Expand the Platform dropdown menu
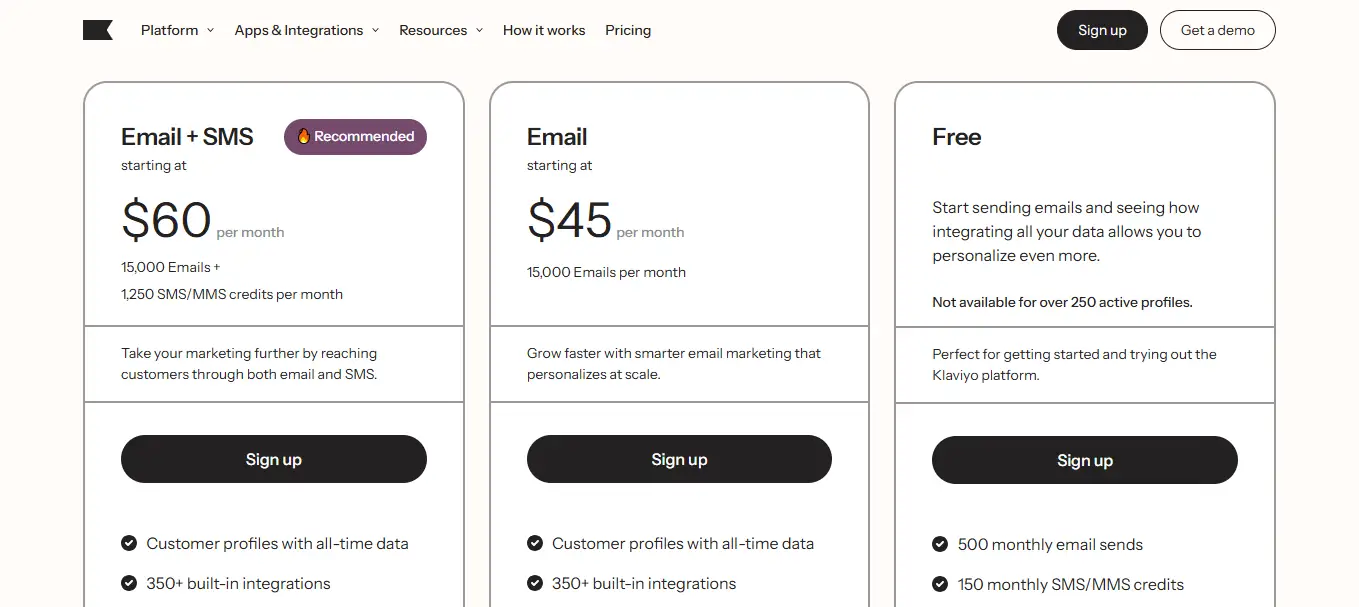The width and height of the screenshot is (1359, 607). [x=177, y=30]
